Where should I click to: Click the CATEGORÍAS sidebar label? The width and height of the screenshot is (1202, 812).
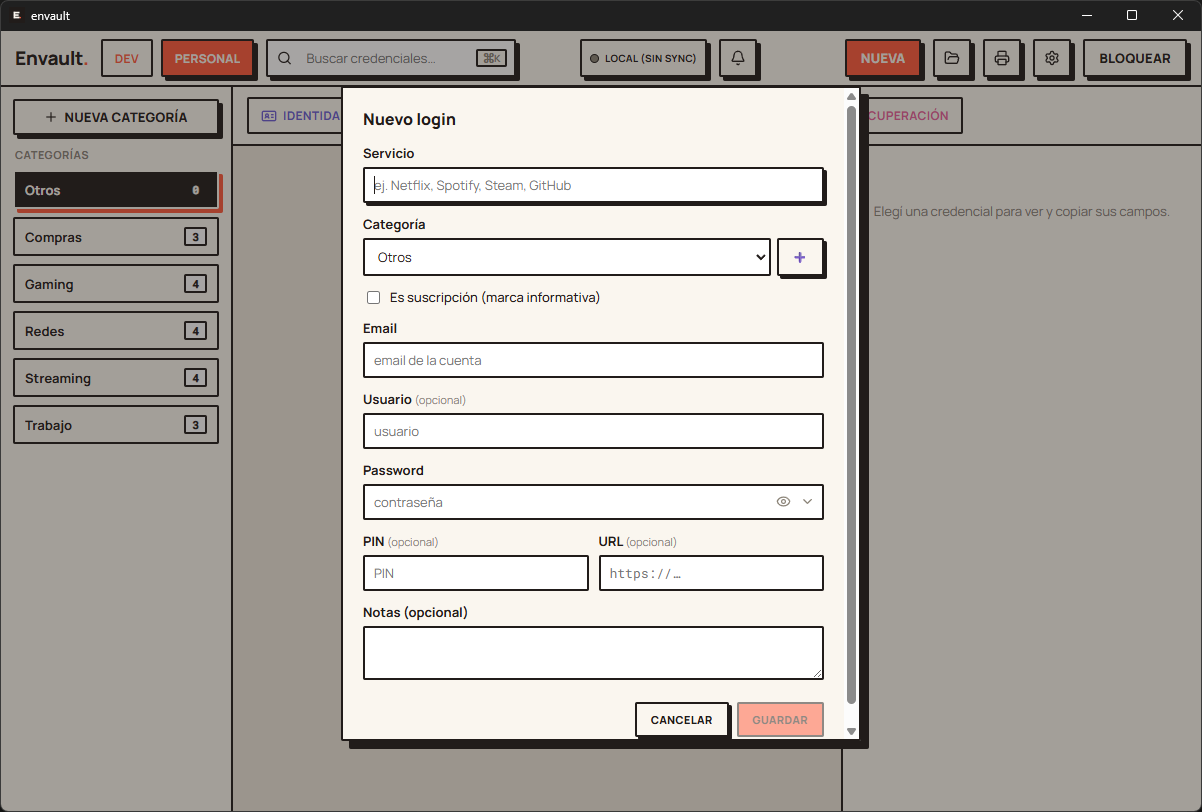point(52,155)
